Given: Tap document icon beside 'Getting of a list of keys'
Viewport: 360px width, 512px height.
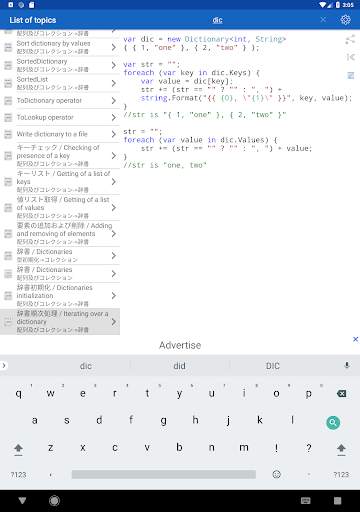Looking at the screenshot, I should (8, 182).
